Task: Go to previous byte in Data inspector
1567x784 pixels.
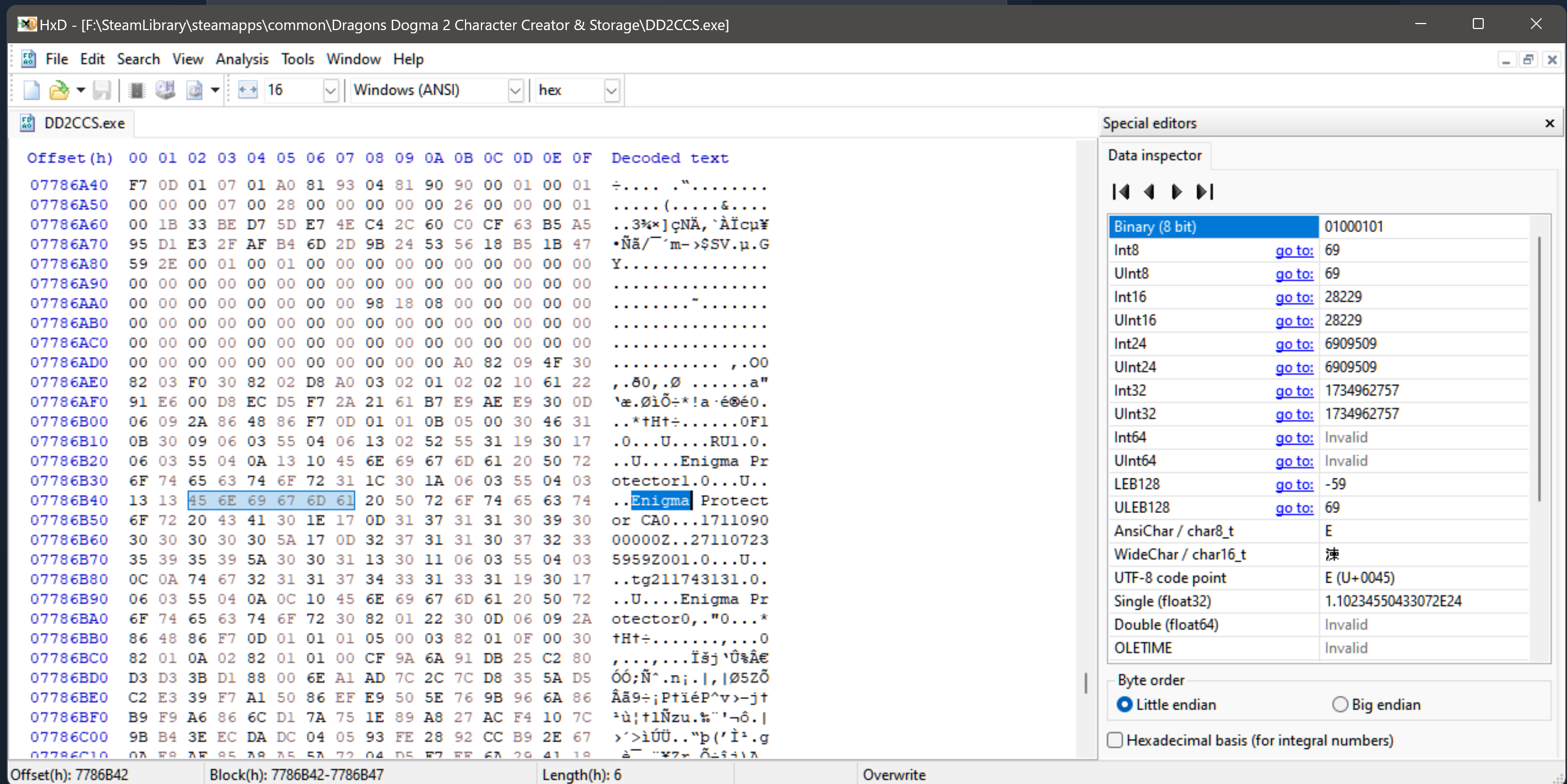Action: 1149,192
